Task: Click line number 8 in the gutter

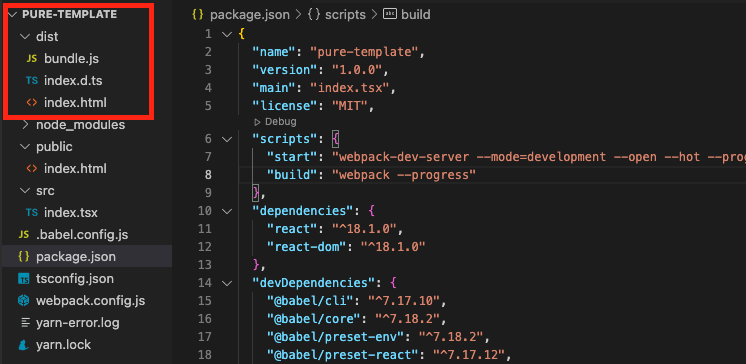Action: point(208,175)
